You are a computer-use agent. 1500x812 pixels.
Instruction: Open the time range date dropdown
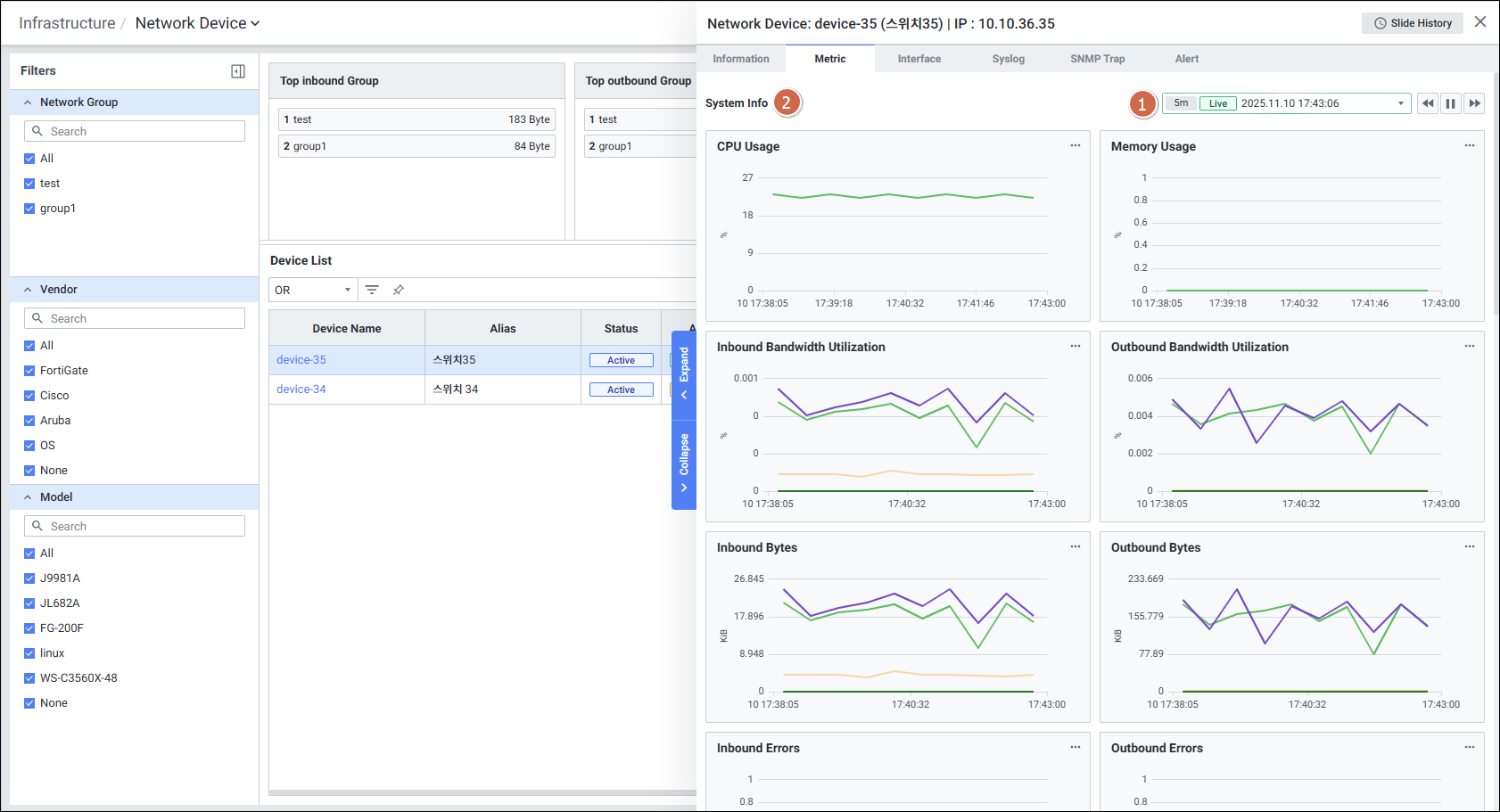point(1400,103)
